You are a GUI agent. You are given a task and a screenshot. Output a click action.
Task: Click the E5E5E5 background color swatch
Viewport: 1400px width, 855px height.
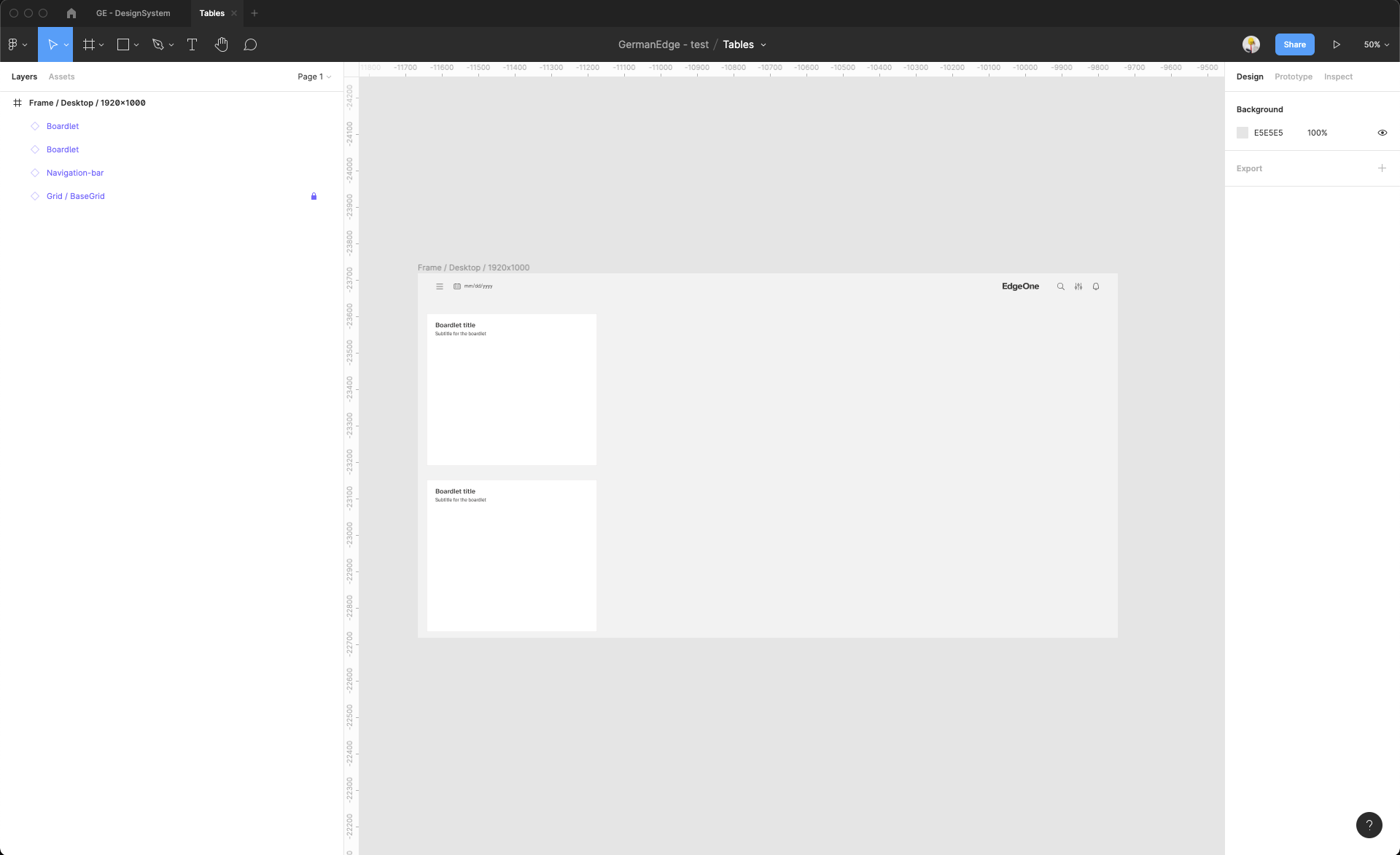point(1242,133)
